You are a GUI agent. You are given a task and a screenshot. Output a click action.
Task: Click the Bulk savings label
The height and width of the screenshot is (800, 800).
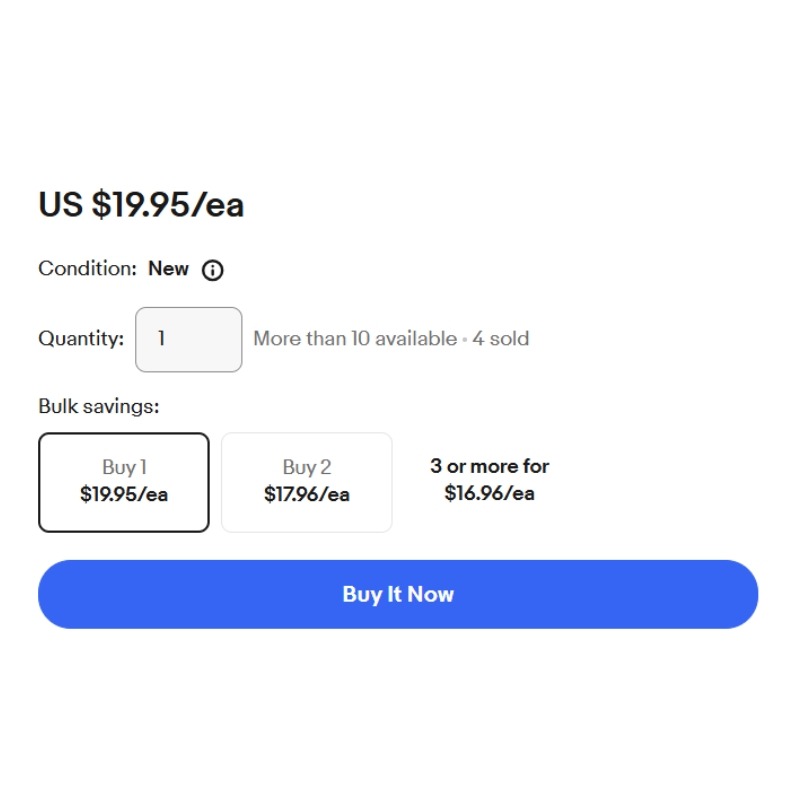(99, 406)
